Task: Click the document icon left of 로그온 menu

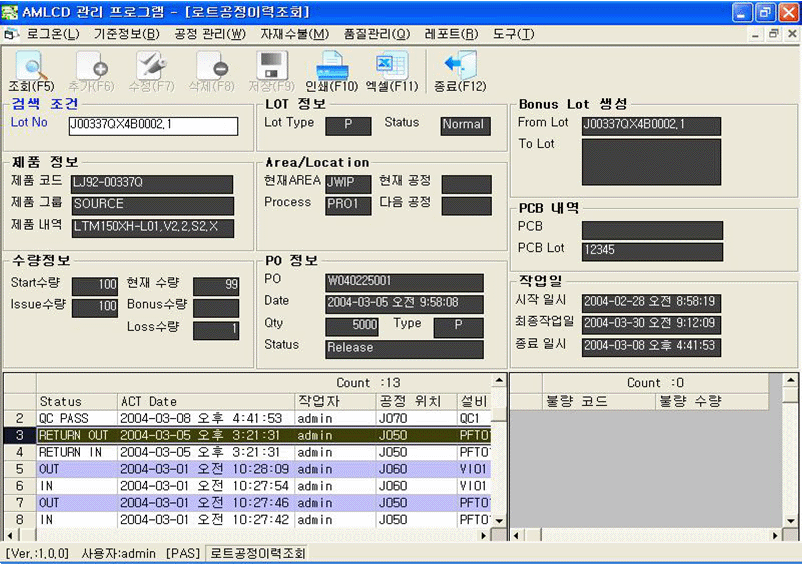Action: click(x=11, y=34)
